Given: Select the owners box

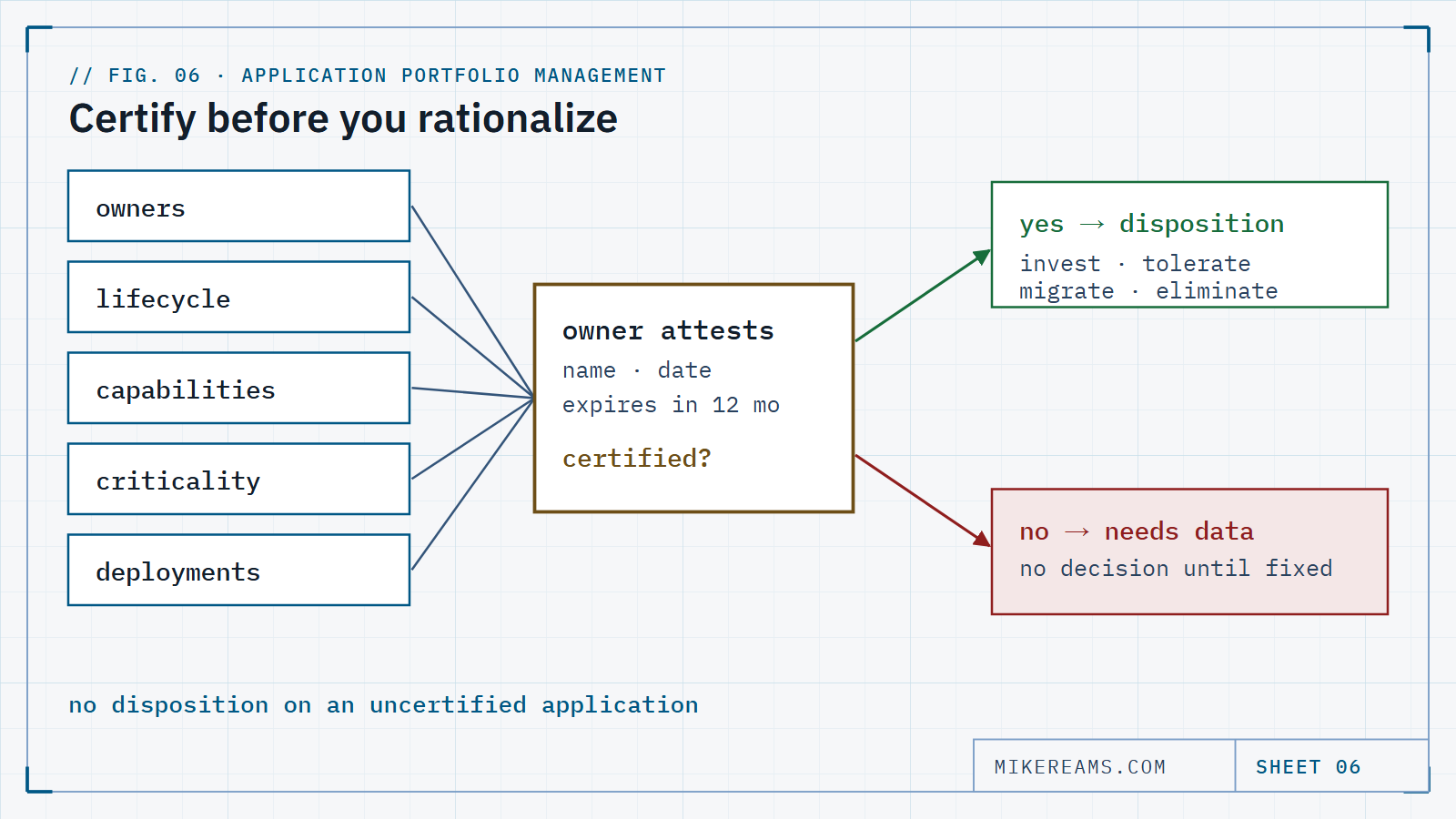Looking at the screenshot, I should [238, 206].
